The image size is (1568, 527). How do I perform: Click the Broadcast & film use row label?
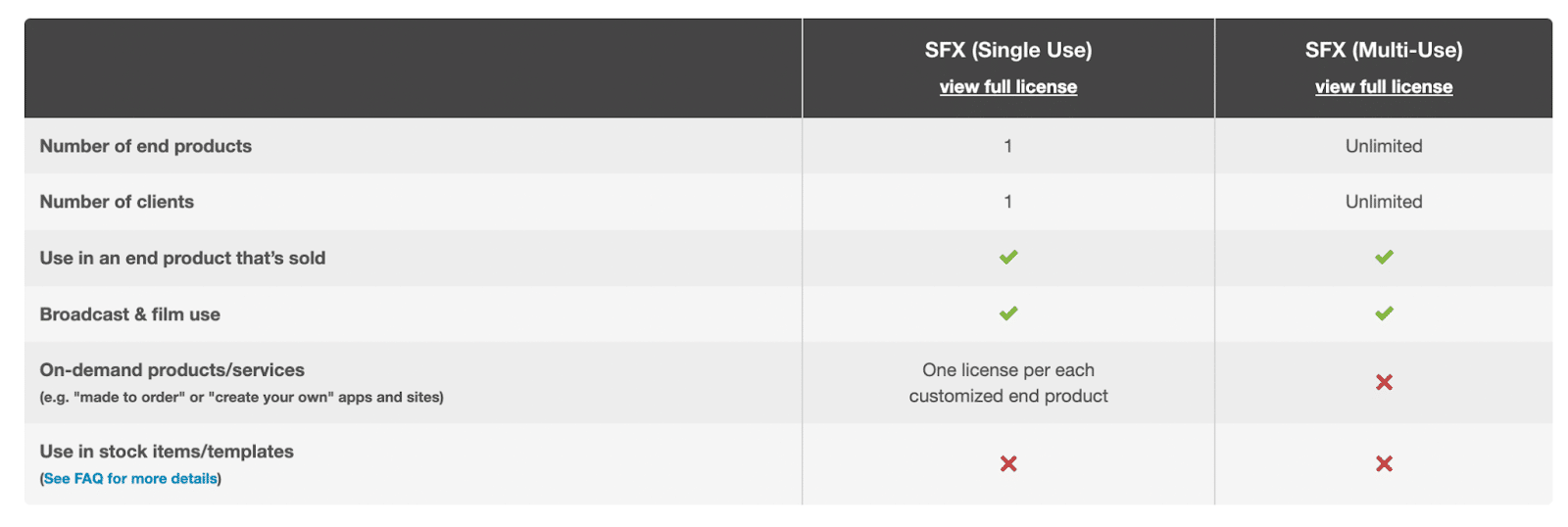129,314
